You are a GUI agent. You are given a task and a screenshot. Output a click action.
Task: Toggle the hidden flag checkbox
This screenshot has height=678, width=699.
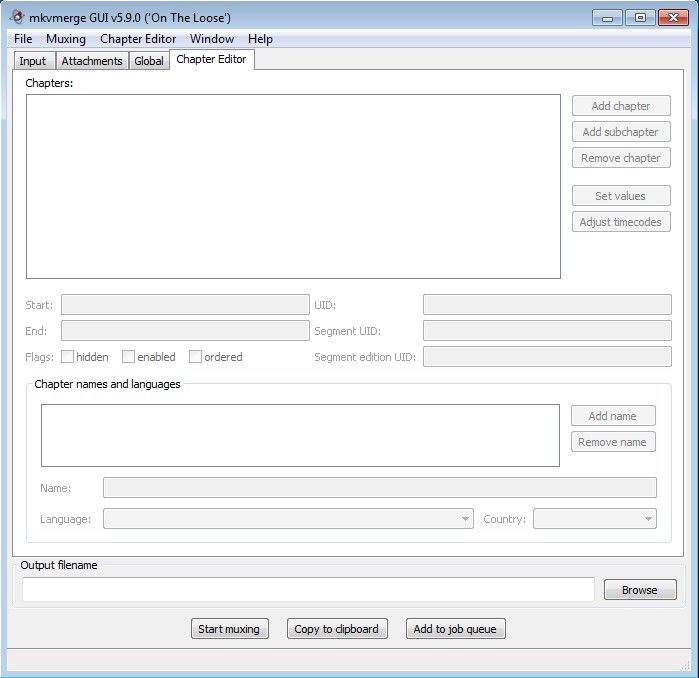(67, 357)
